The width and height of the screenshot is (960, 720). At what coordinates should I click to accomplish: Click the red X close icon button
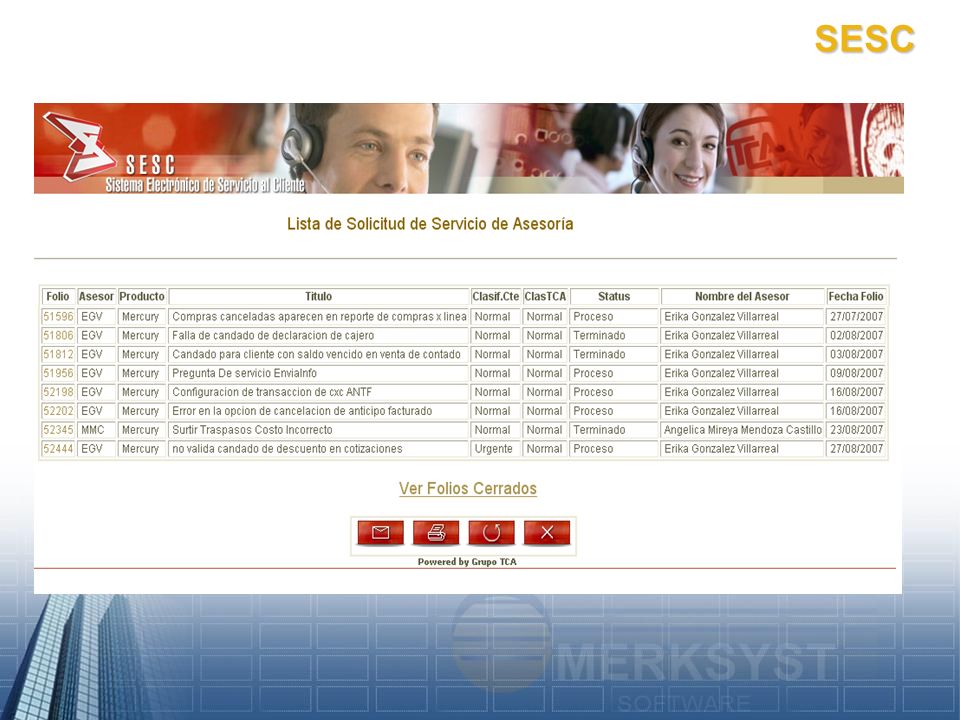pyautogui.click(x=547, y=533)
